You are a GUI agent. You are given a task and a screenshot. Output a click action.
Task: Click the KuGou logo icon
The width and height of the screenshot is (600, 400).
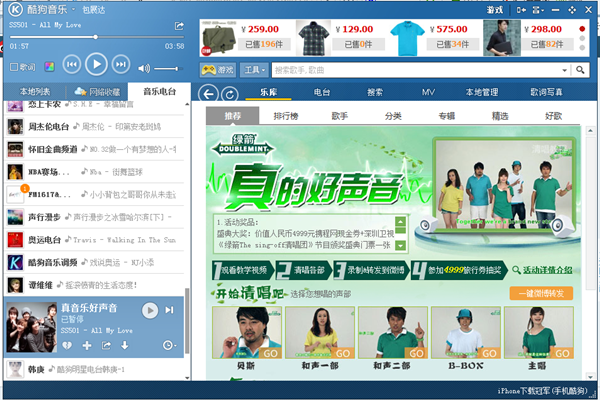(15, 9)
